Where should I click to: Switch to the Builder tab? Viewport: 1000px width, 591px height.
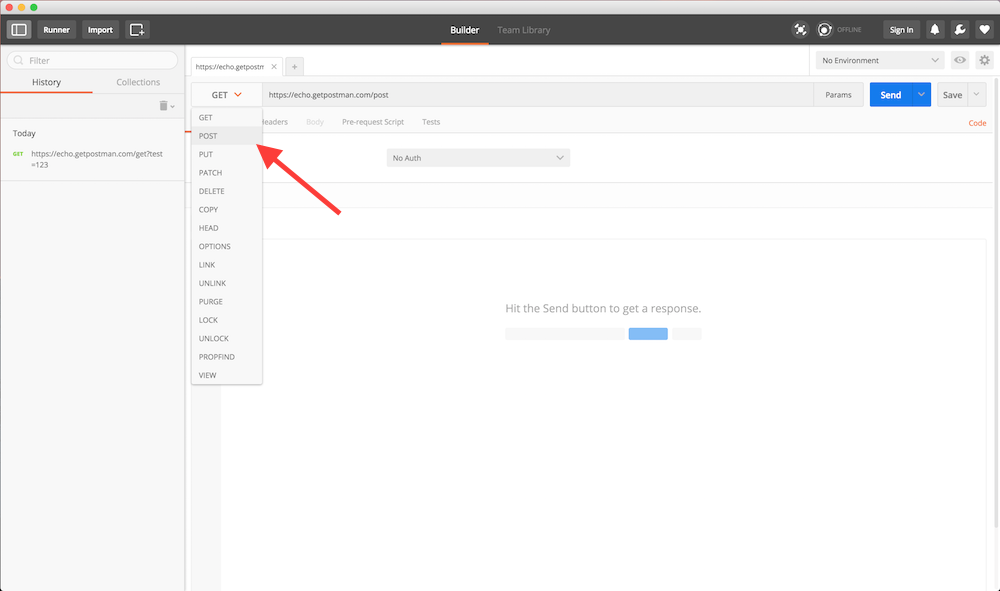click(464, 30)
